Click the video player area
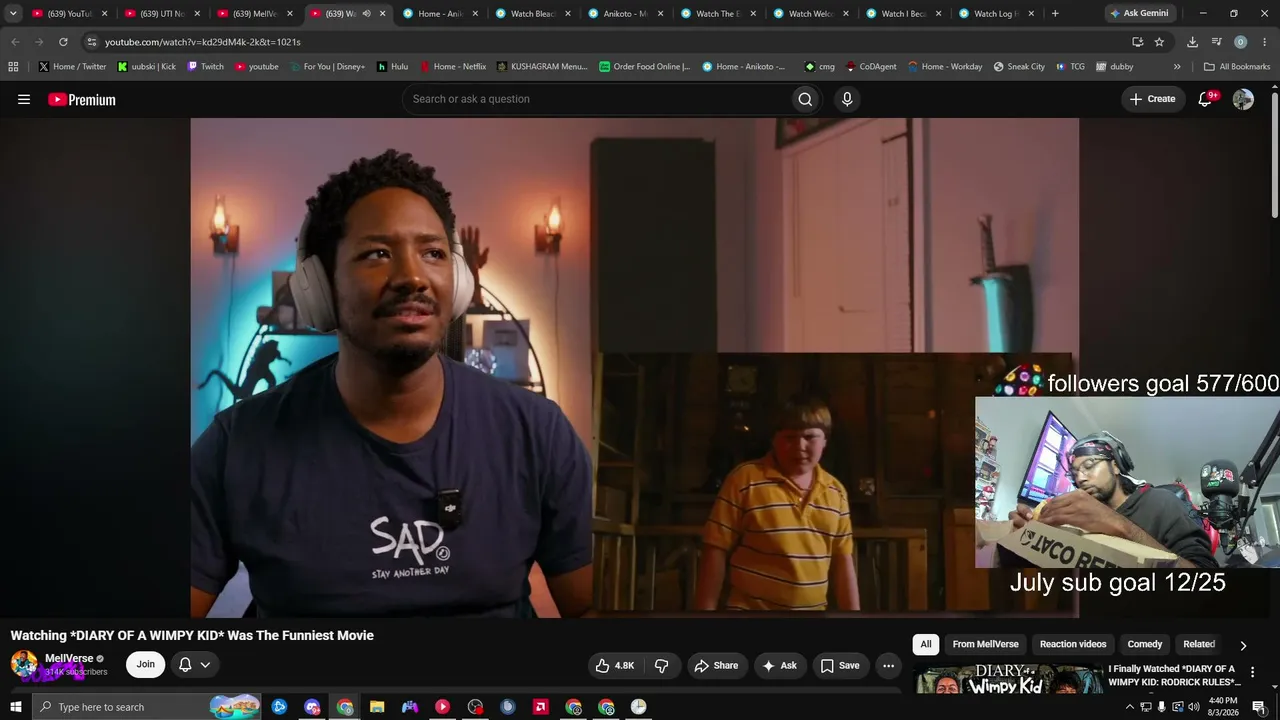Screen dimensions: 1280x720 (x=634, y=367)
